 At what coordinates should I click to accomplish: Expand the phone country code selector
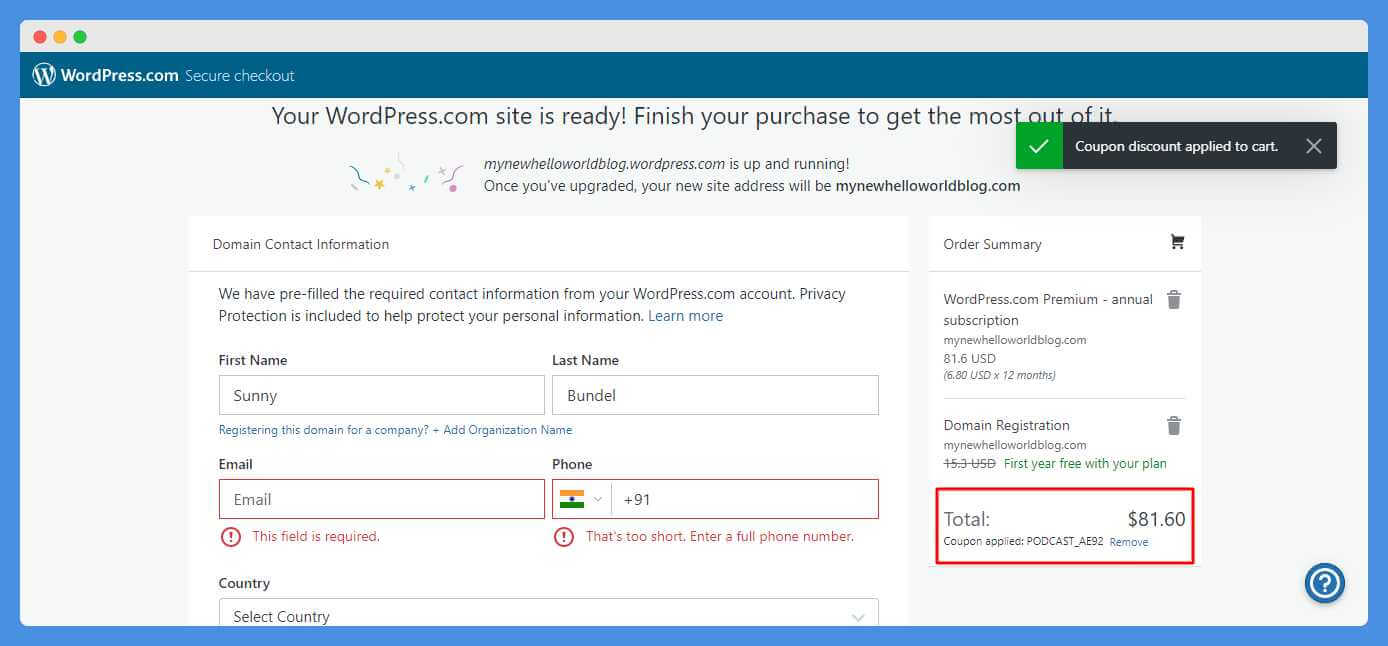[x=598, y=498]
